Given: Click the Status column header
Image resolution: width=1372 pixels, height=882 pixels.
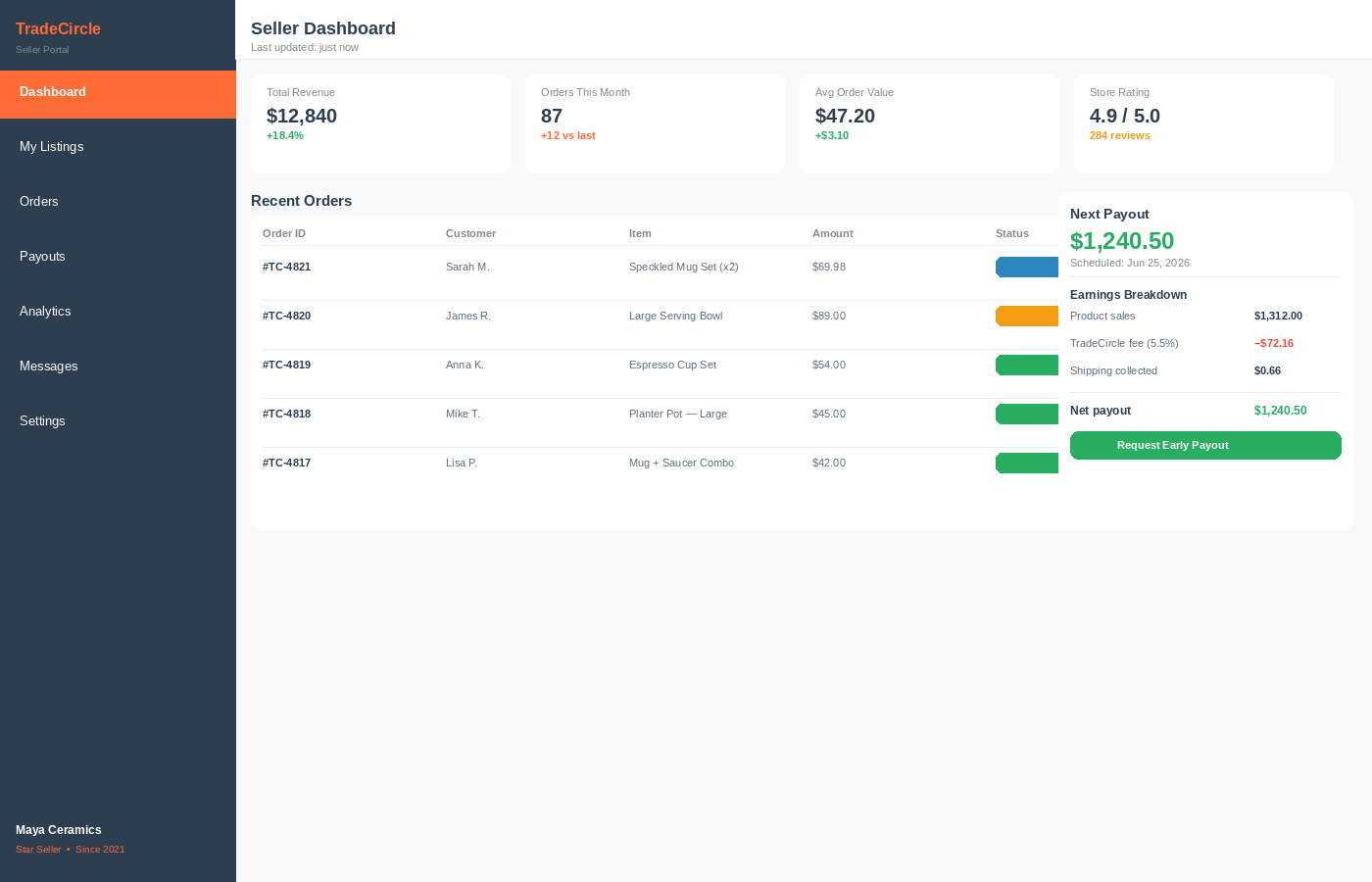Looking at the screenshot, I should (1012, 233).
